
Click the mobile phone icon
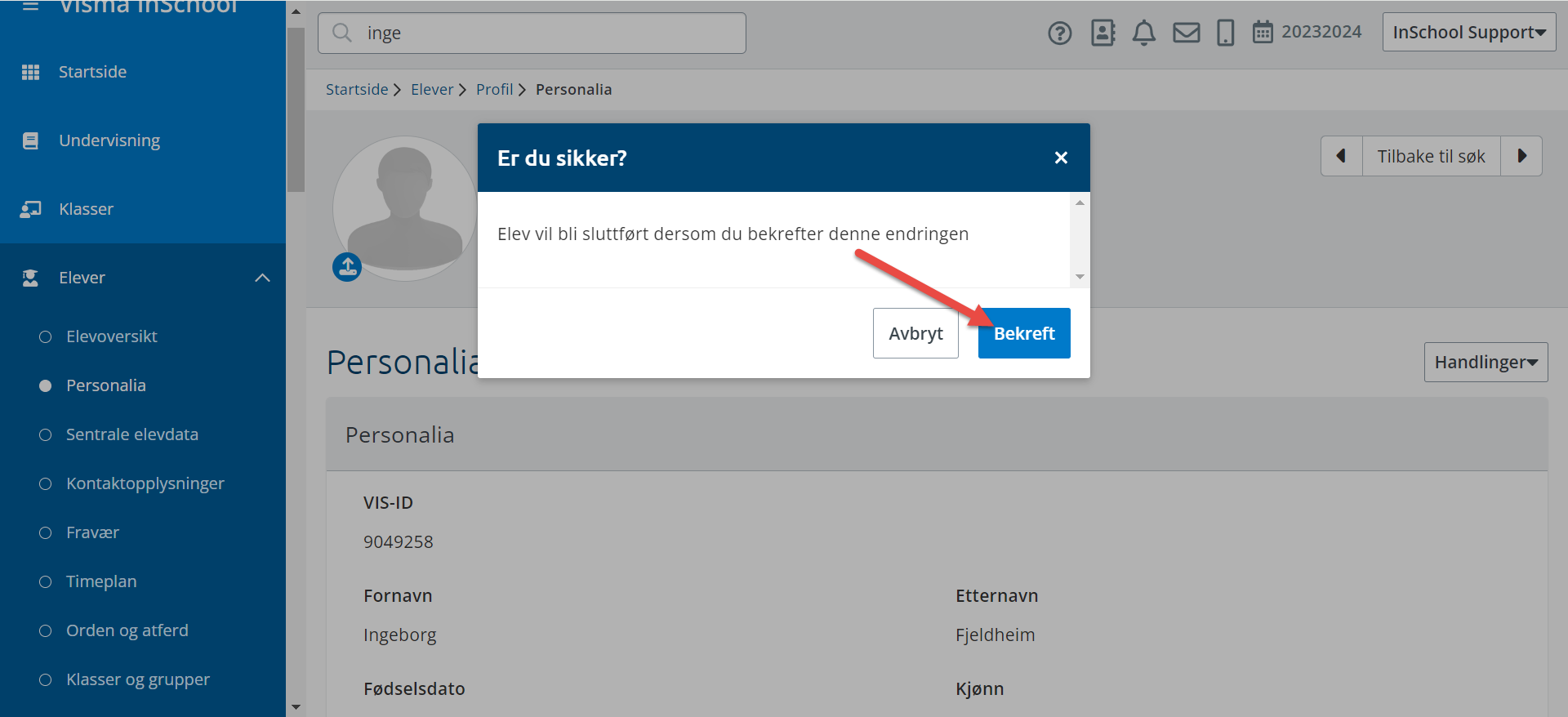tap(1226, 33)
